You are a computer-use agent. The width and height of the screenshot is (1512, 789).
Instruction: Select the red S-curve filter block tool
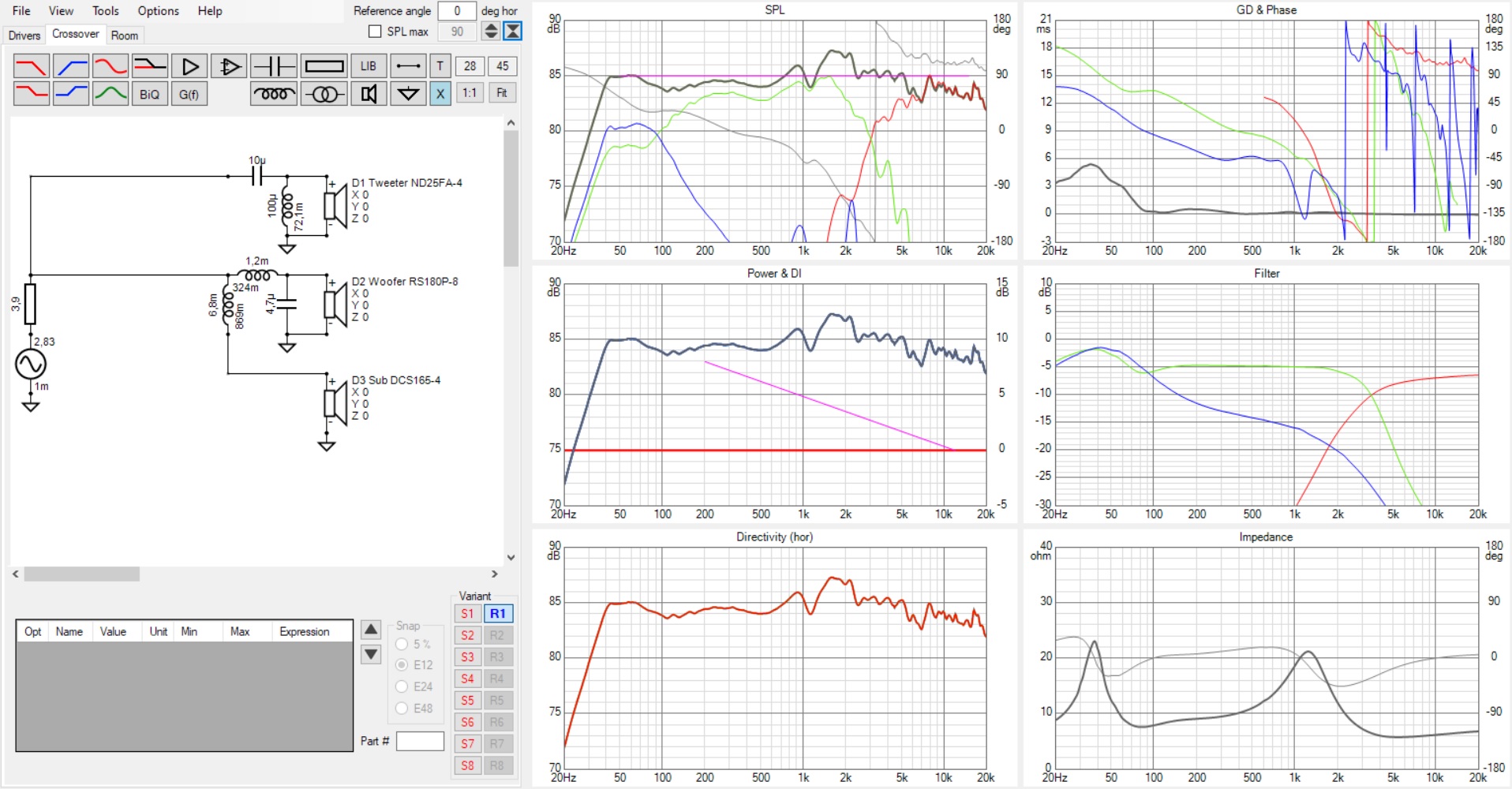pyautogui.click(x=110, y=66)
